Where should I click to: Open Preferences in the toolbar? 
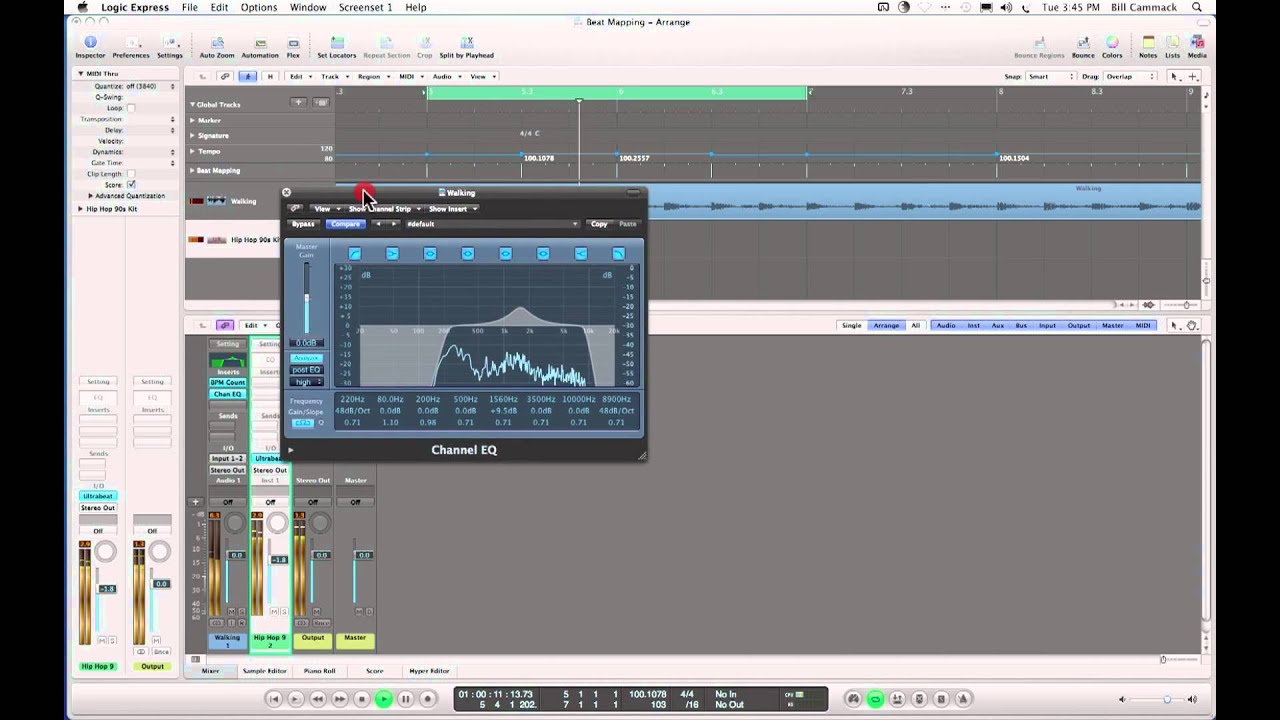click(x=131, y=46)
